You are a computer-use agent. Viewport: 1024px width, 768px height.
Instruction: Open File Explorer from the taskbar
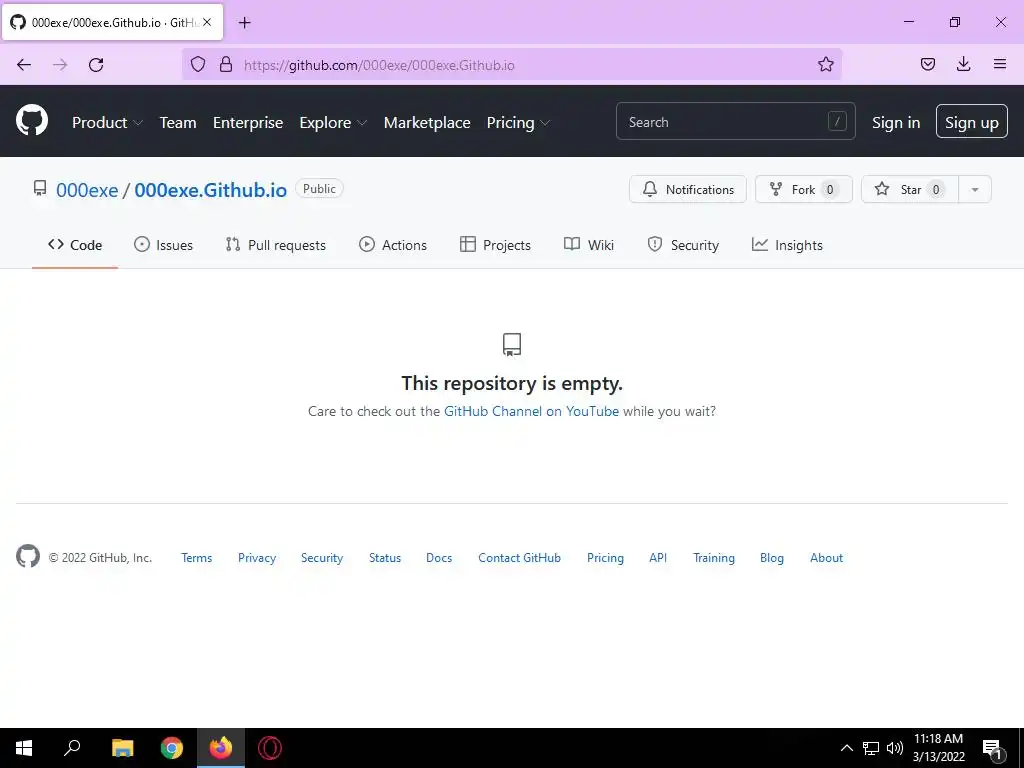(x=122, y=748)
